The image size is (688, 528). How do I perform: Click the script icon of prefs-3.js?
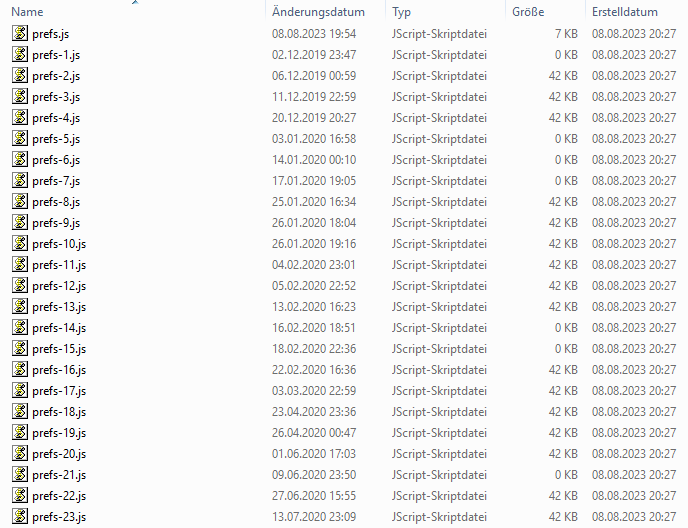[x=20, y=96]
